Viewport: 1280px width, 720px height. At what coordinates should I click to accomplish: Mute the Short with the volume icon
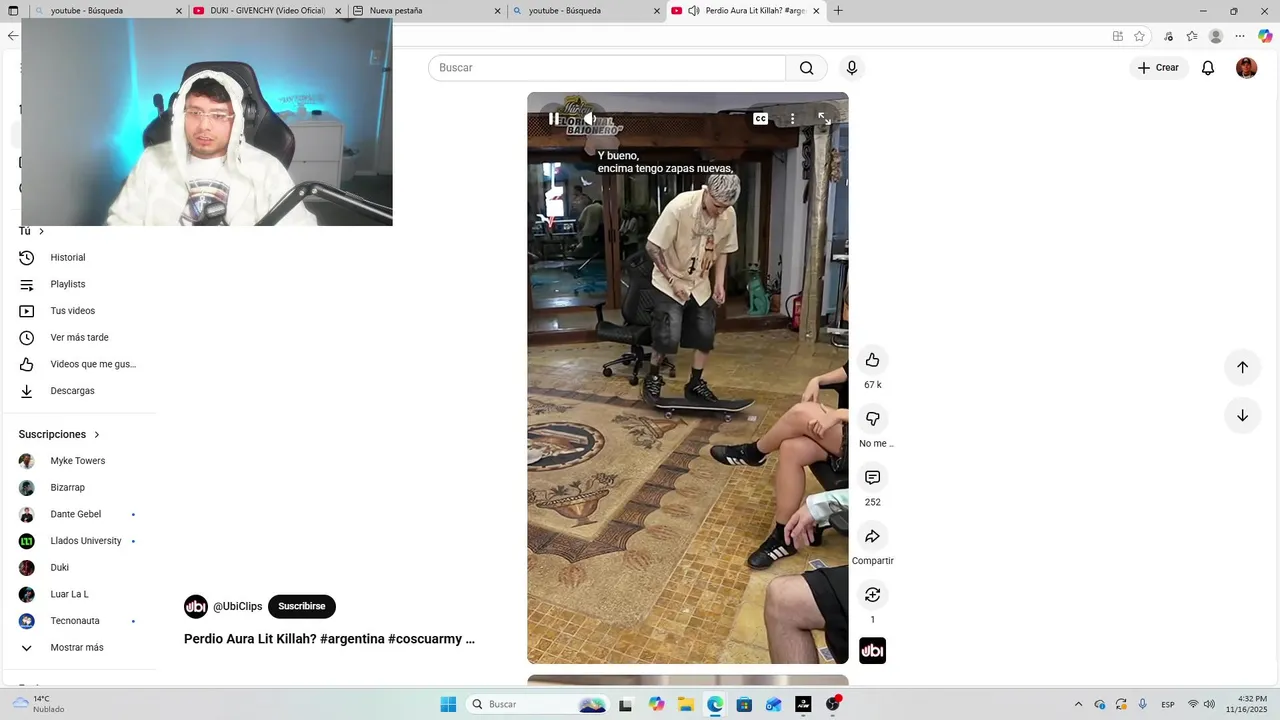pos(590,119)
